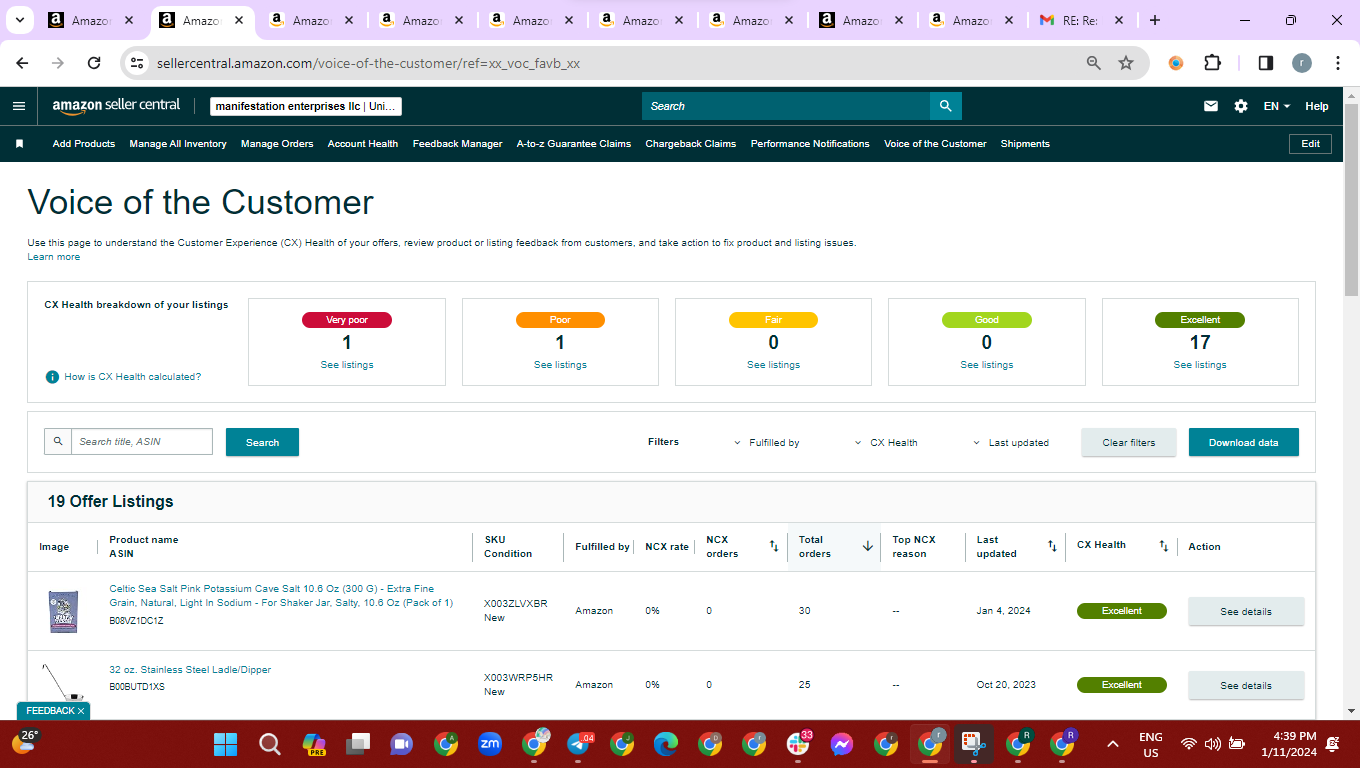Open the Celtic Sea Salt product thumbnail
The image size is (1360, 768).
[63, 611]
